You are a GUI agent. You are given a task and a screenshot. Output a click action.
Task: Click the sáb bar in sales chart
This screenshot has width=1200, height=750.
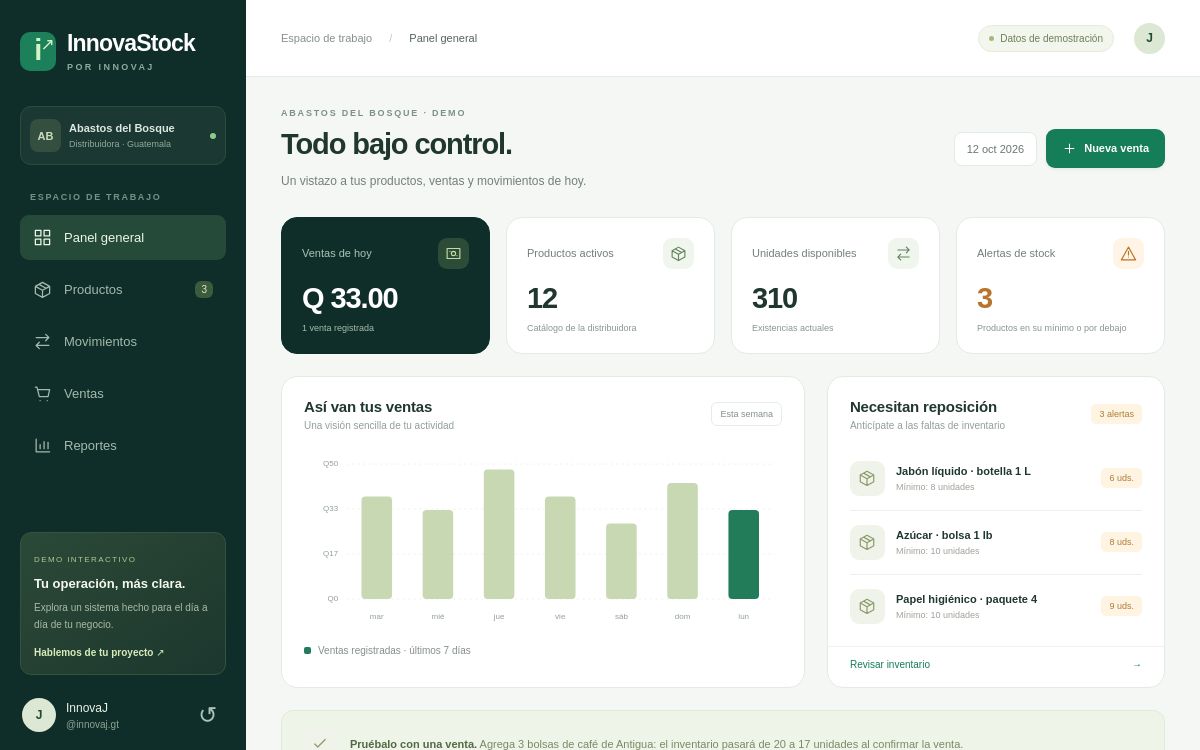tap(621, 561)
